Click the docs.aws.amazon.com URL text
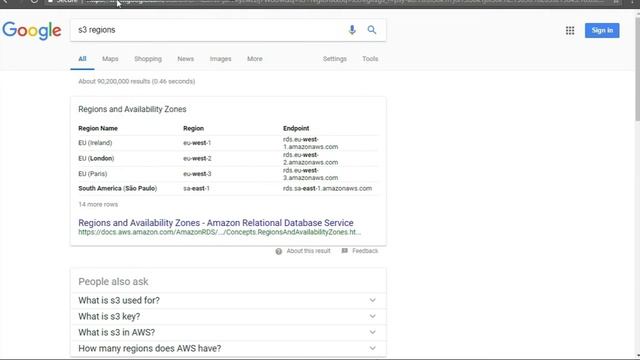640x360 pixels. 220,232
